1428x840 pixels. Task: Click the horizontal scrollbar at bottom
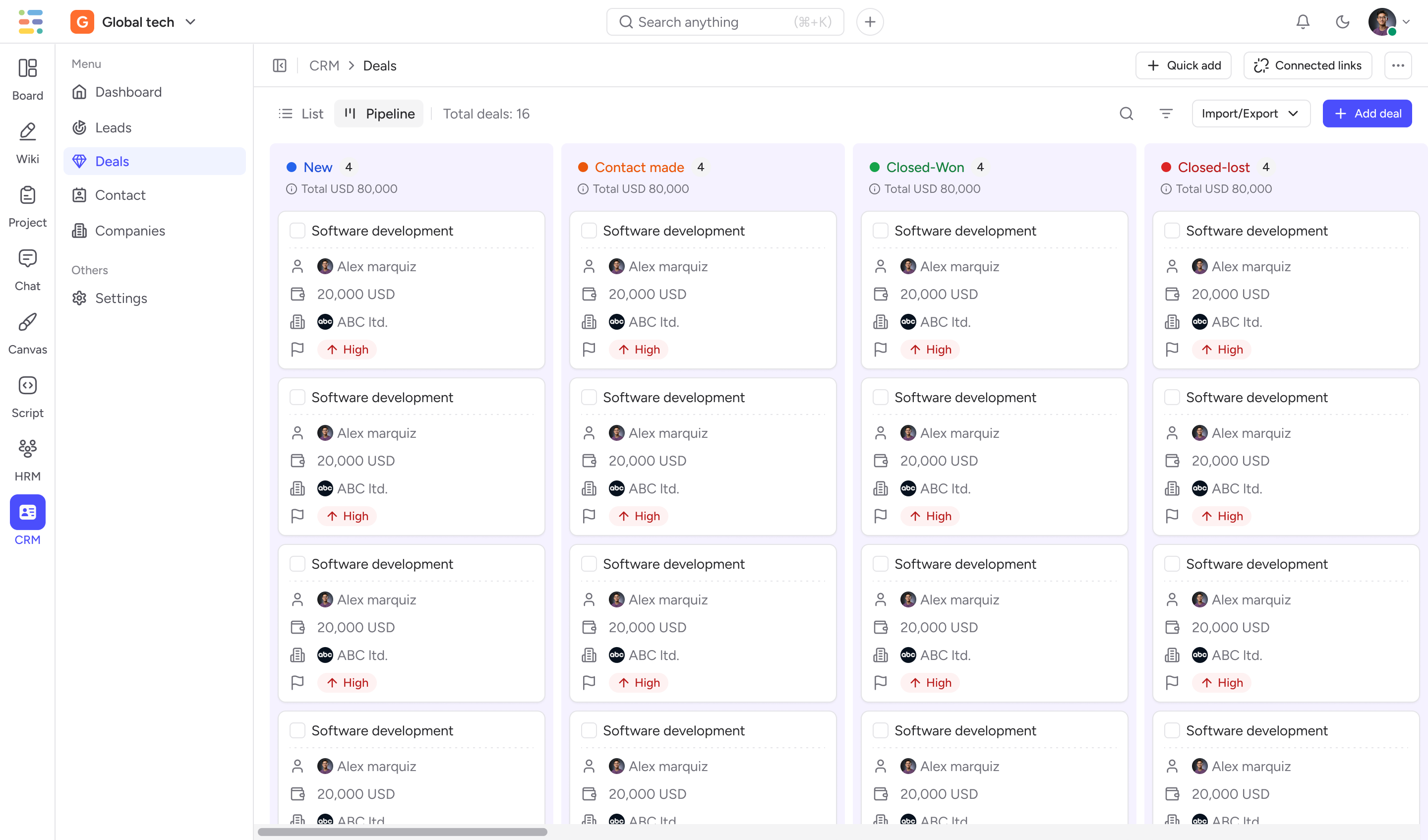[x=402, y=832]
